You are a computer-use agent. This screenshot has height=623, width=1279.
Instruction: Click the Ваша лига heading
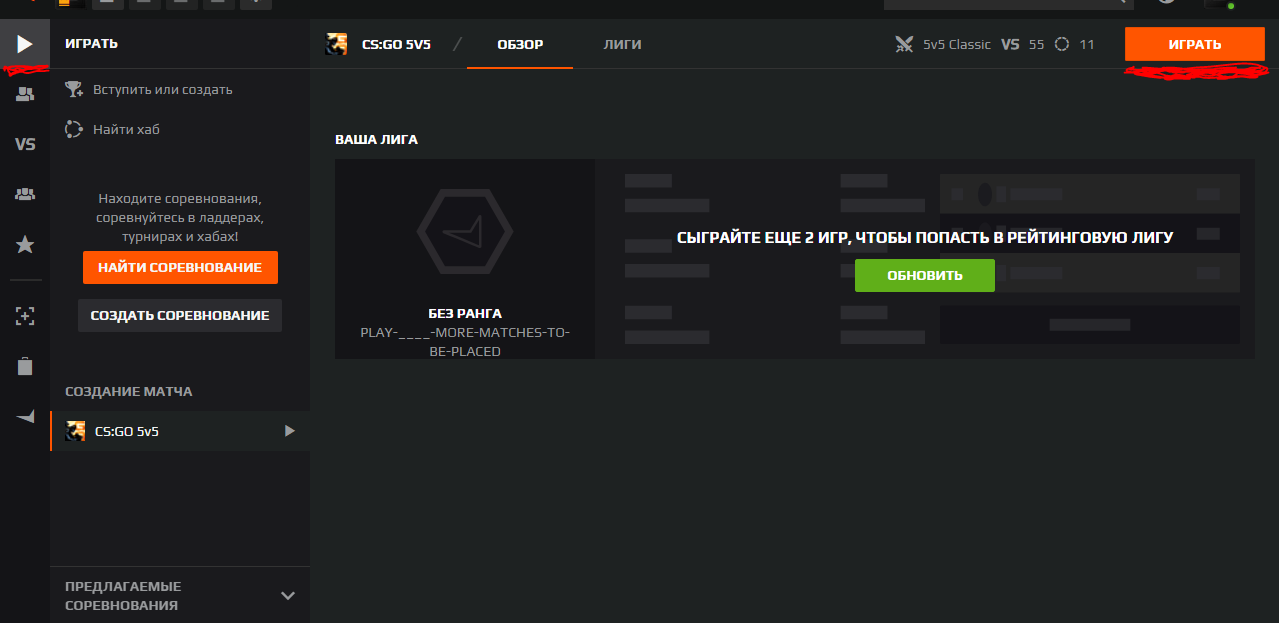pos(376,139)
